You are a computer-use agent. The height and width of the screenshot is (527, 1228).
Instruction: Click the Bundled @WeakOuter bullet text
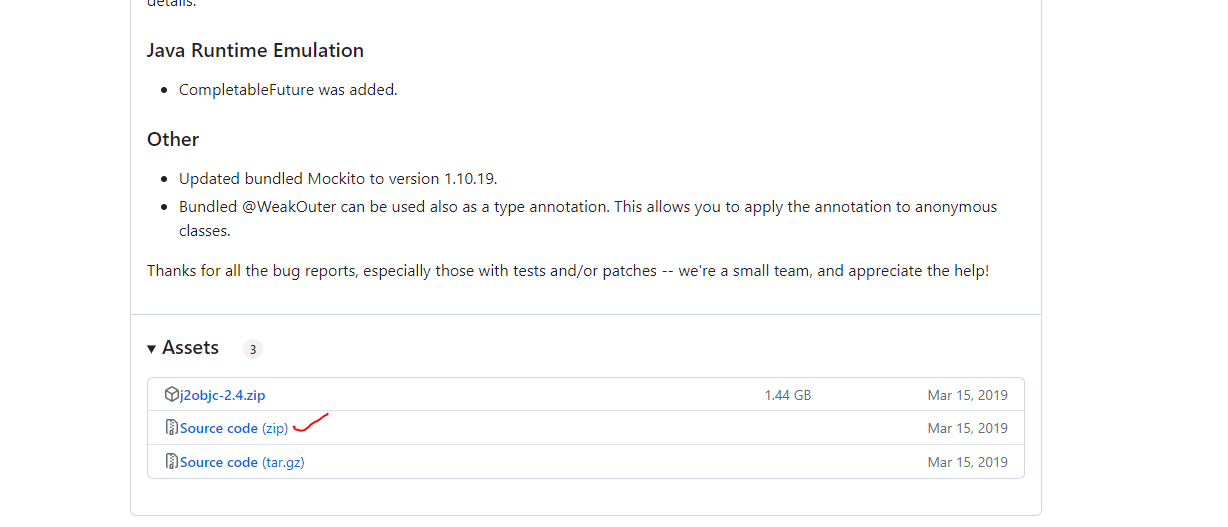(587, 207)
